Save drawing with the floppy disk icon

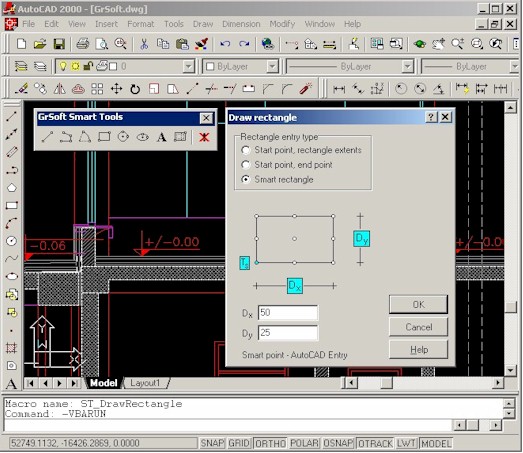coord(59,44)
